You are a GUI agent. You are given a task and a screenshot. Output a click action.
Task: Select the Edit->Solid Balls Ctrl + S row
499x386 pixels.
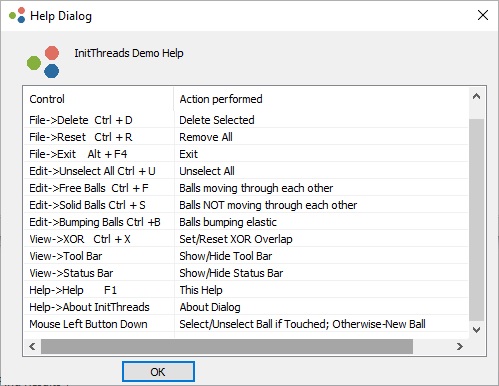[246, 205]
